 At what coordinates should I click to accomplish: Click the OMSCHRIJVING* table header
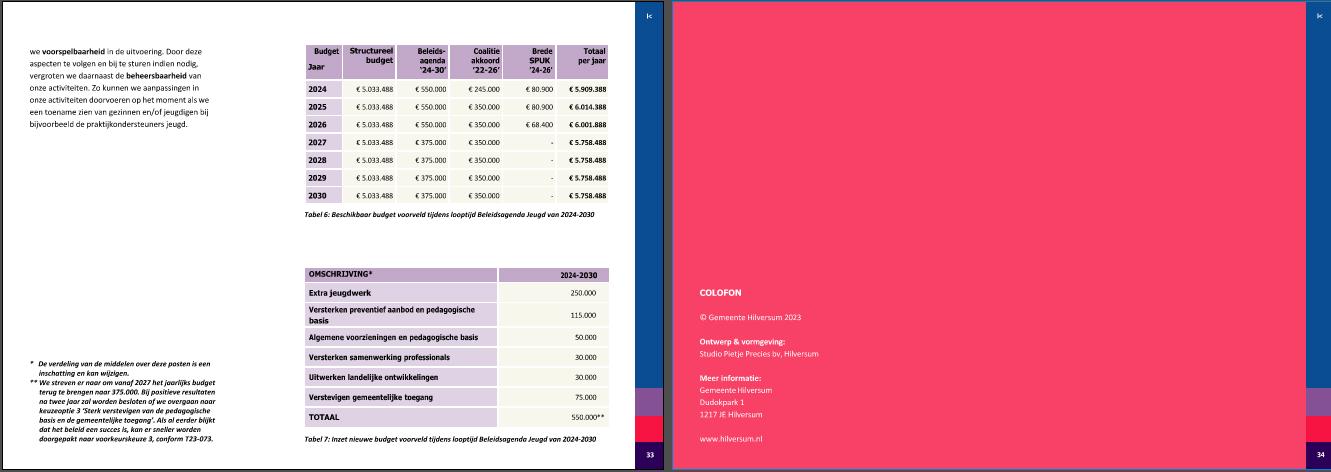point(401,274)
